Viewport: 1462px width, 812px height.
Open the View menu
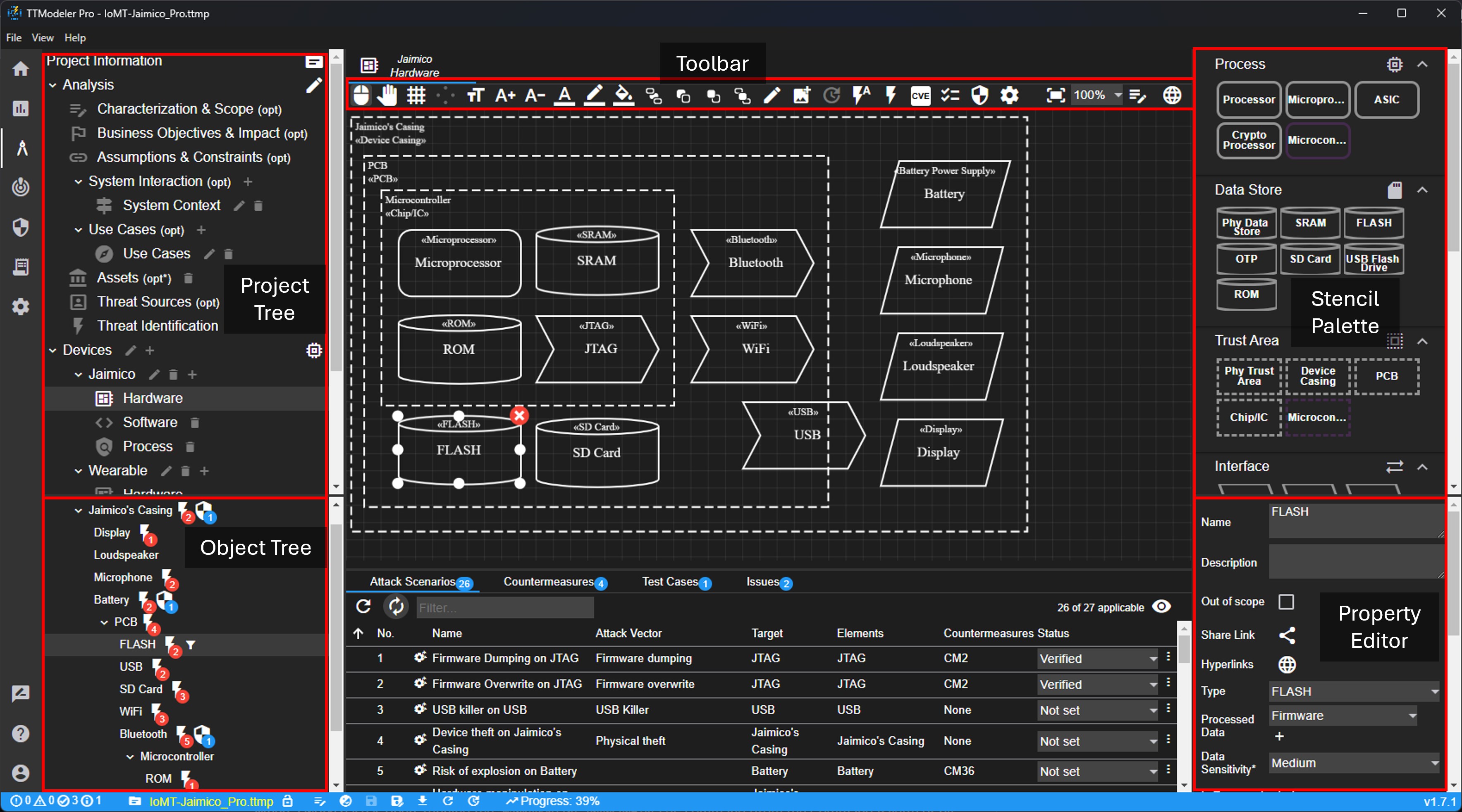43,38
